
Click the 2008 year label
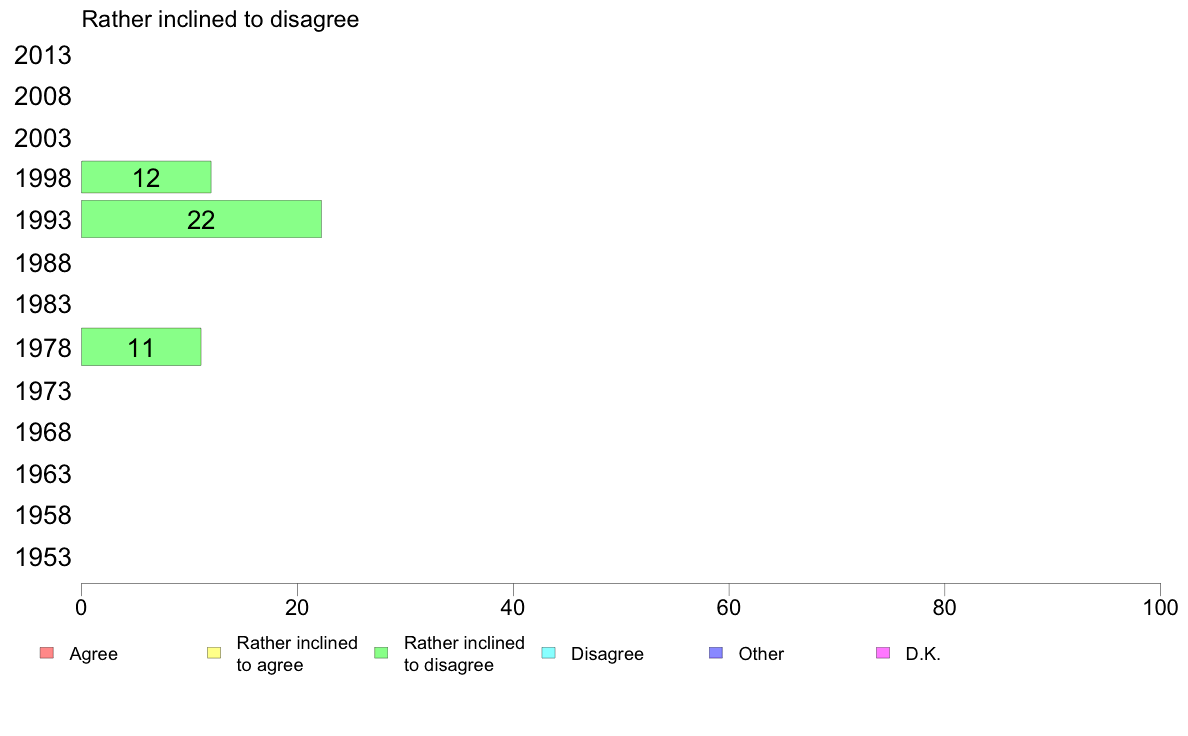[x=42, y=96]
